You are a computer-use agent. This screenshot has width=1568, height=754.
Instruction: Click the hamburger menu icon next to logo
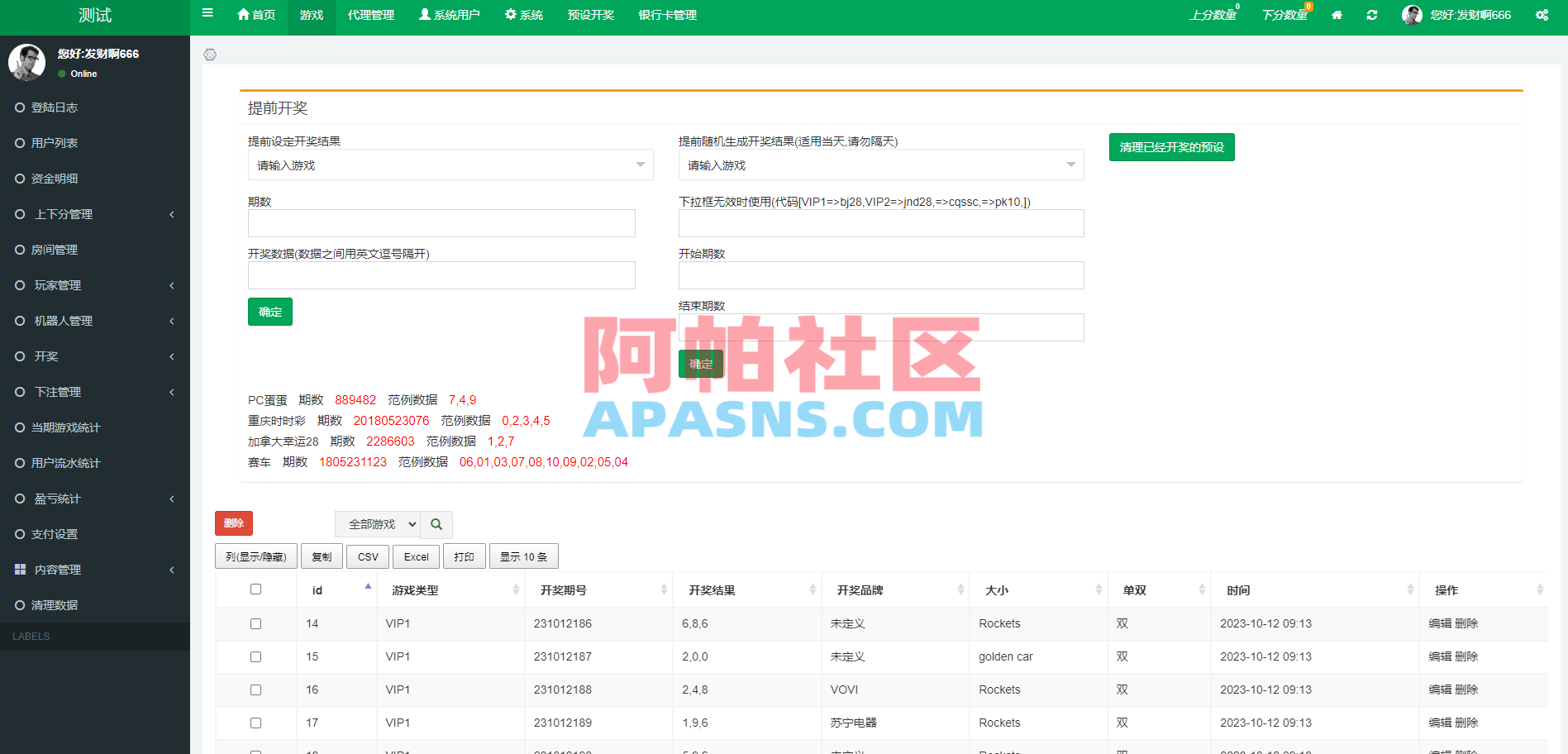[207, 12]
